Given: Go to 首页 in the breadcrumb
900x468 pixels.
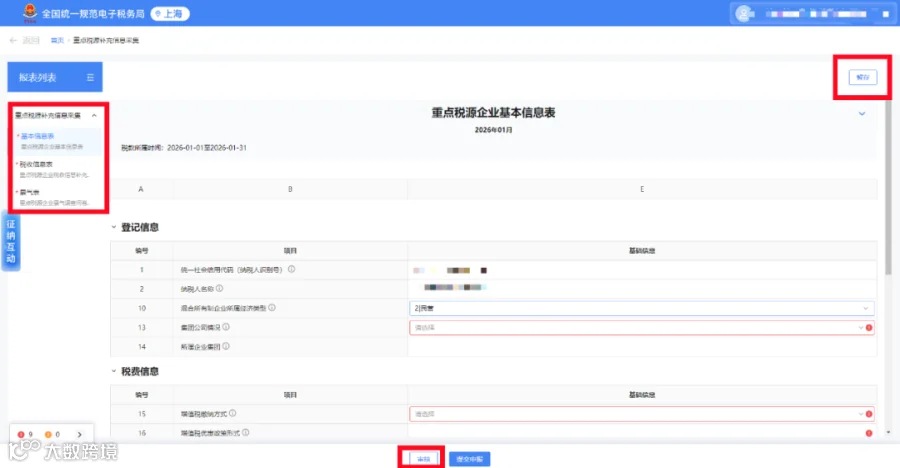Looking at the screenshot, I should pyautogui.click(x=57, y=40).
